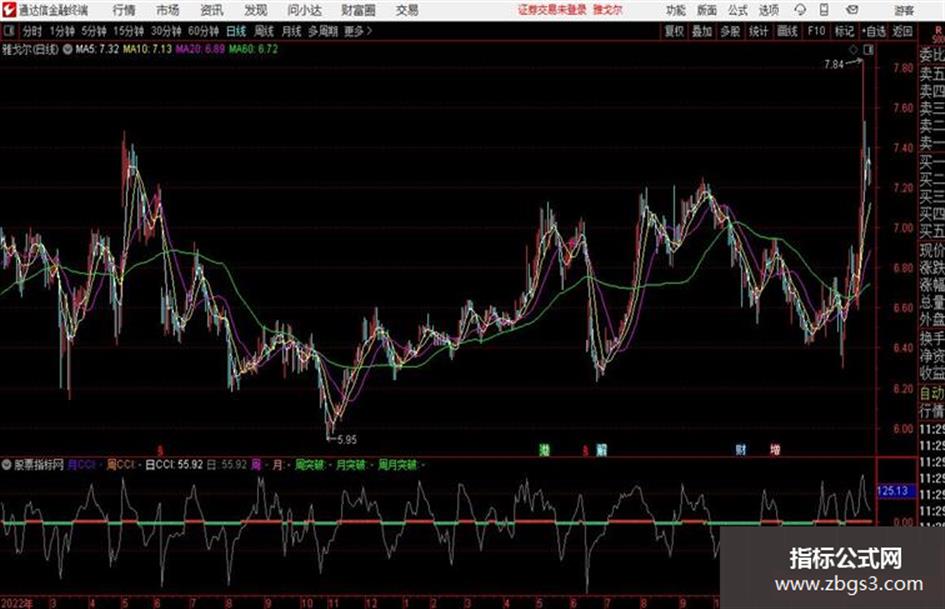This screenshot has height=609, width=945.
Task: Open the 问小达 menu
Action: [x=304, y=10]
